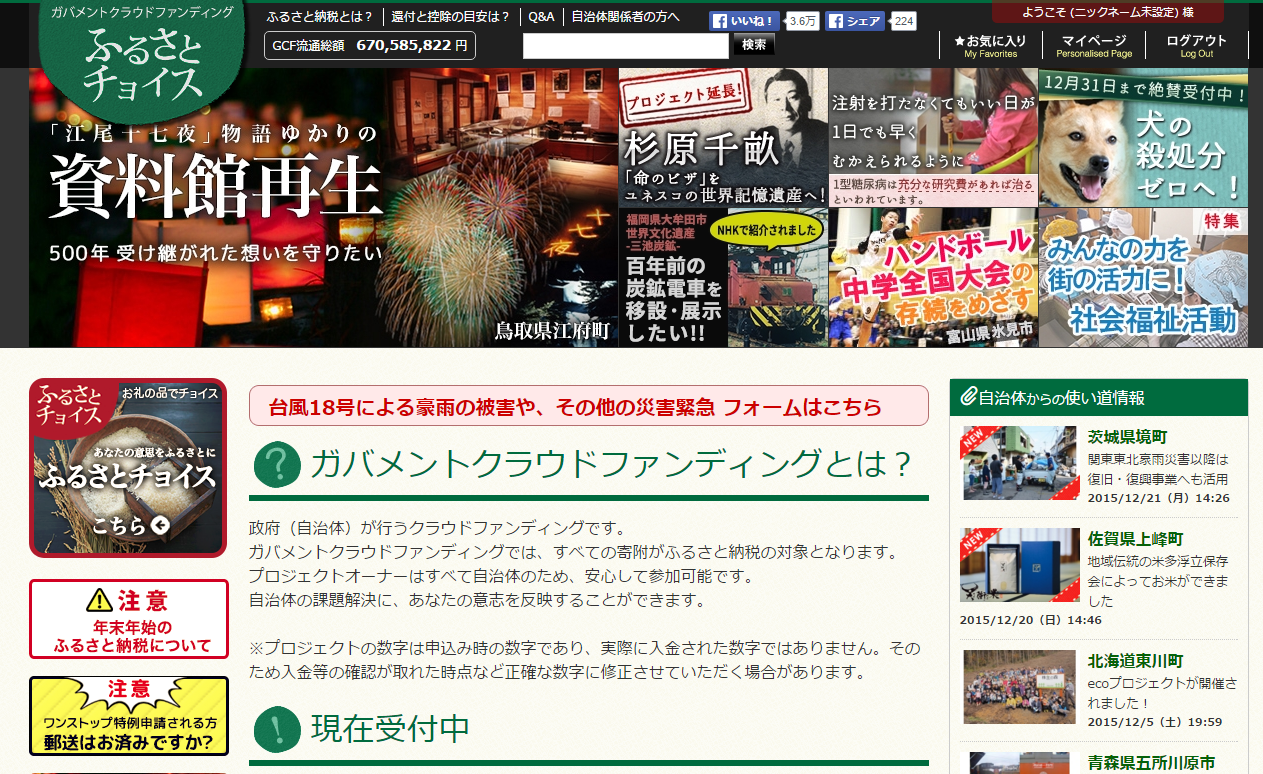1263x774 pixels.
Task: Open the ふるさとチョイス お礼の品 side banner
Action: pos(128,468)
